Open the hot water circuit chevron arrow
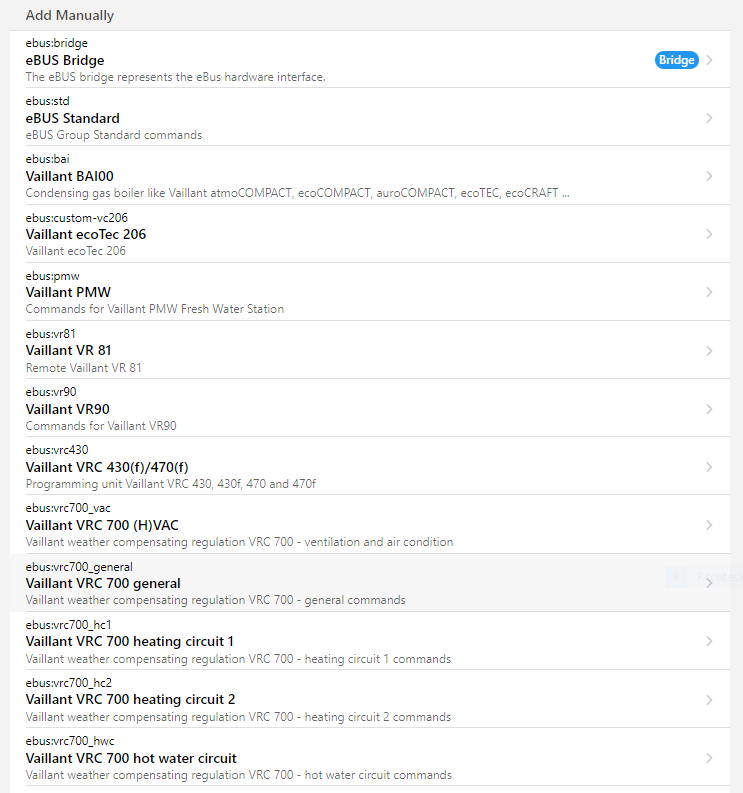743x793 pixels. pyautogui.click(x=709, y=758)
